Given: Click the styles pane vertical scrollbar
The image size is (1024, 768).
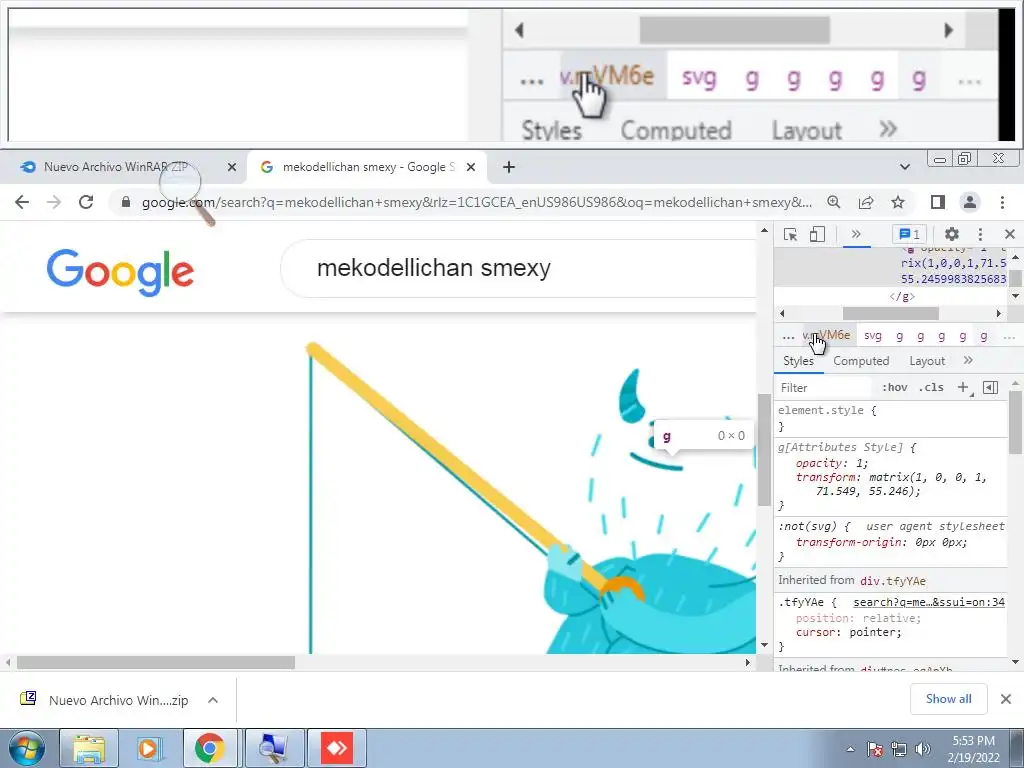Looking at the screenshot, I should [x=1016, y=422].
